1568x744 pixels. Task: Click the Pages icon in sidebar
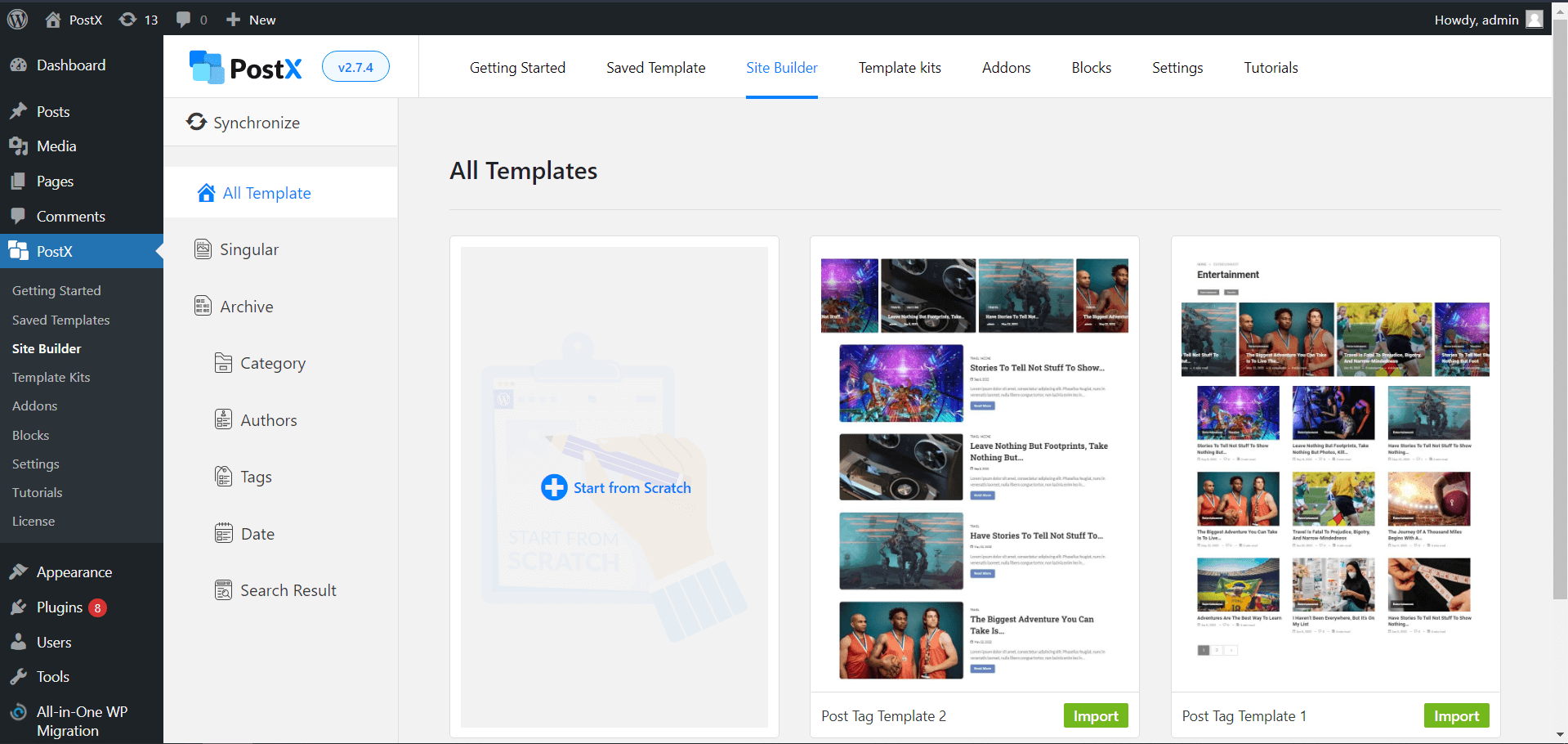pyautogui.click(x=18, y=182)
